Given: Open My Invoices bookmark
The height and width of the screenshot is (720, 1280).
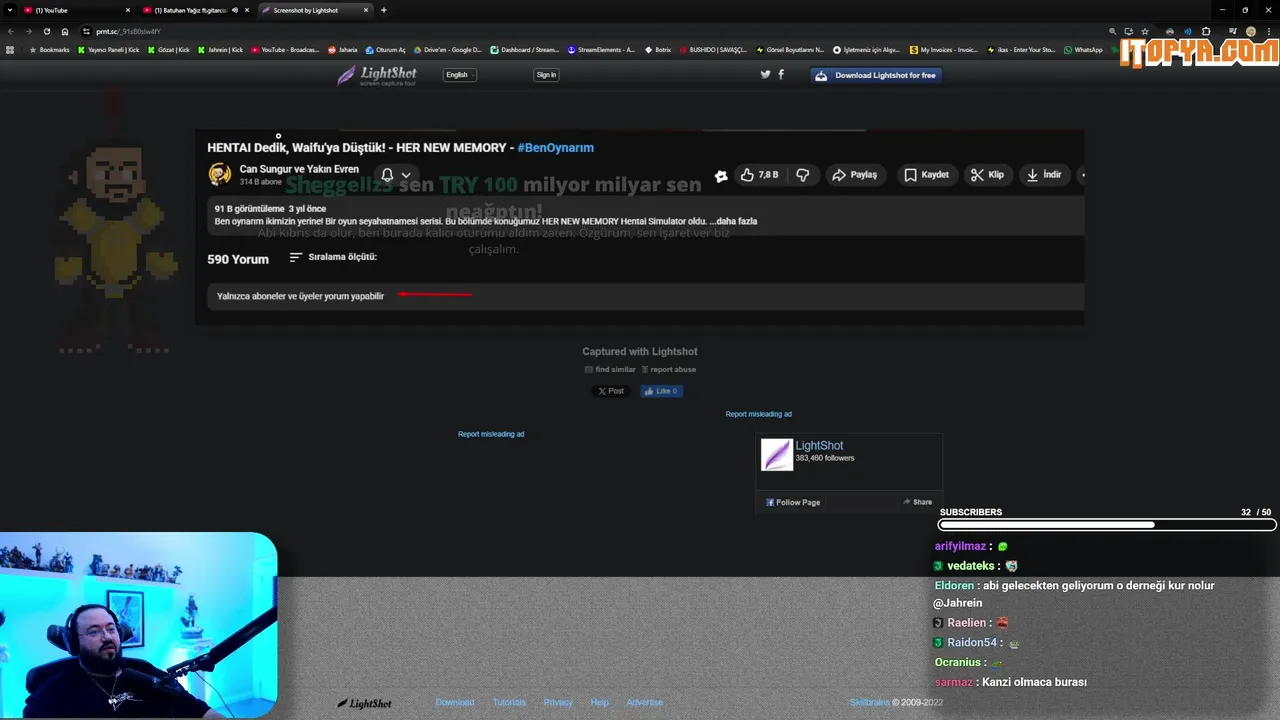Looking at the screenshot, I should coord(943,49).
